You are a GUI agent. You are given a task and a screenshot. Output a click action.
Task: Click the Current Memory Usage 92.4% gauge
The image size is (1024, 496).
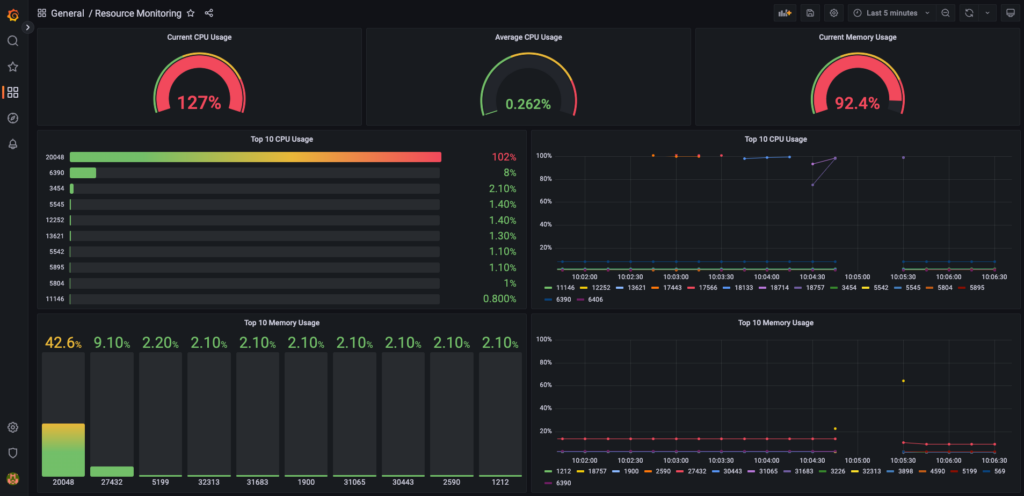(857, 83)
